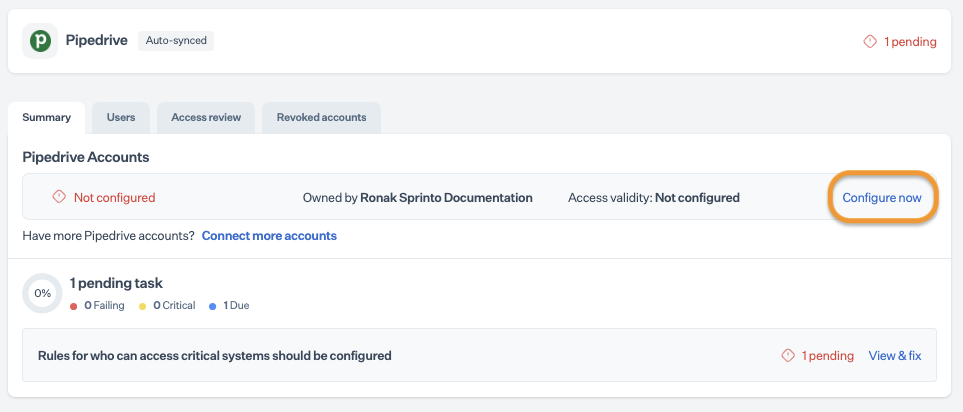This screenshot has height=412, width=963.
Task: Click the 1 pending text in header
Action: [x=910, y=42]
